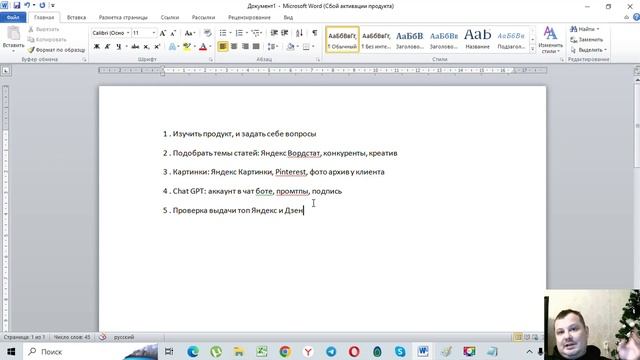This screenshot has height=360, width=640.
Task: Toggle strikethrough (abc) formatting
Action: click(135, 47)
